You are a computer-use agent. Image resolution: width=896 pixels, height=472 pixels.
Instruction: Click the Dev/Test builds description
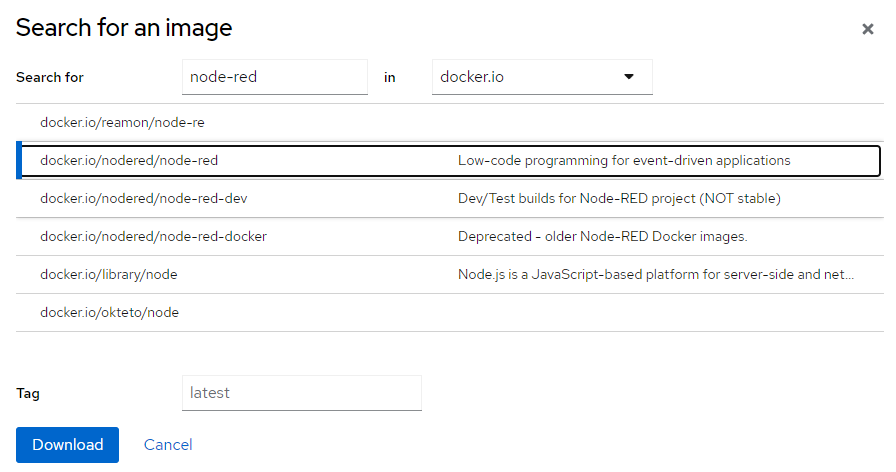[619, 198]
